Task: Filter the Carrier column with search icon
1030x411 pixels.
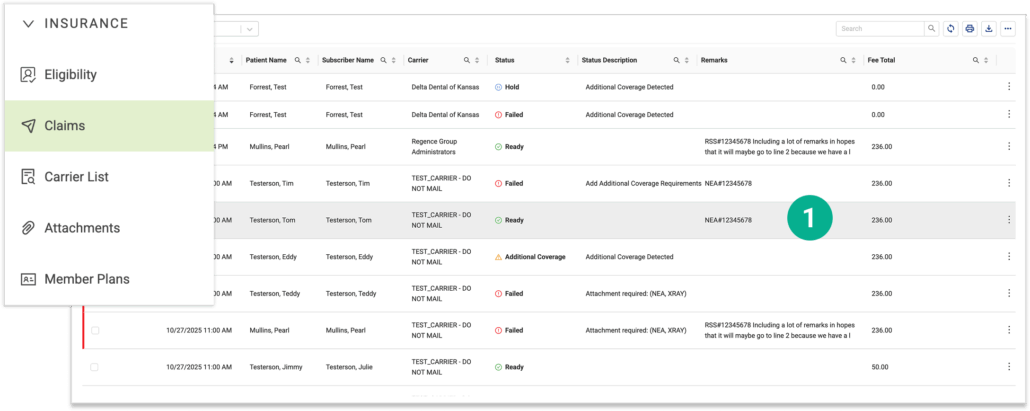Action: (466, 61)
